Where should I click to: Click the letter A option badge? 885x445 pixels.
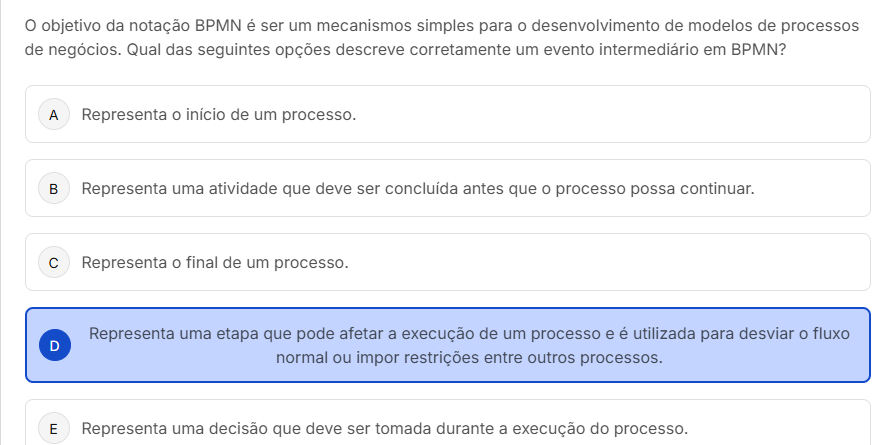[x=54, y=115]
